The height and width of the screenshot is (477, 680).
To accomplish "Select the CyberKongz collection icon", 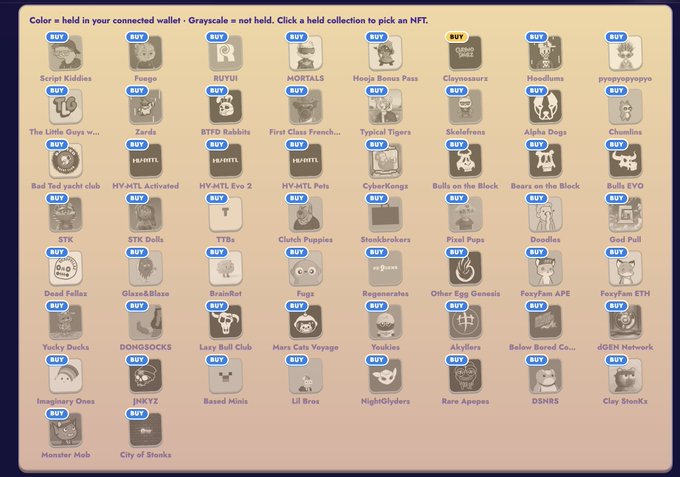I will click(x=385, y=161).
